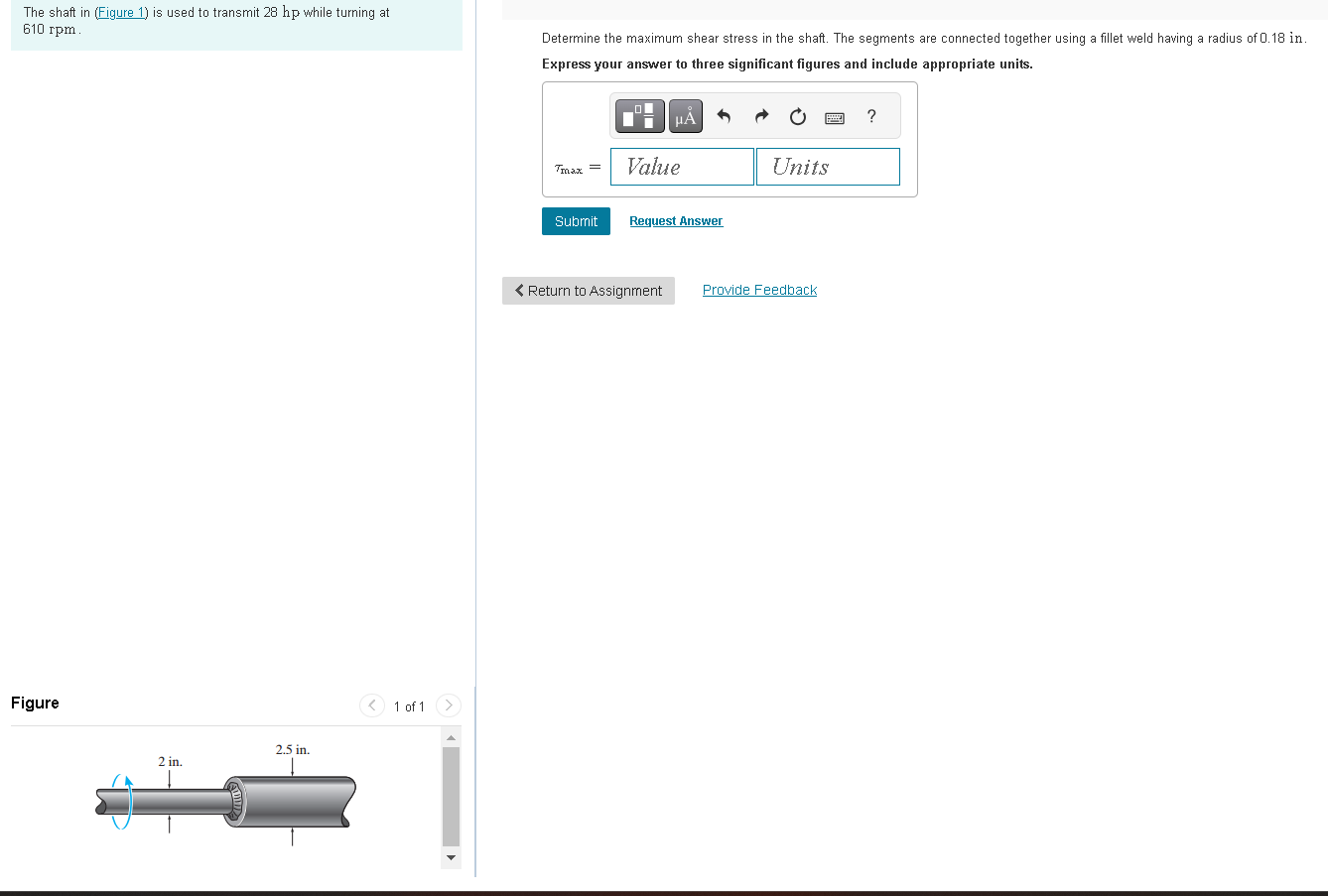Open the Figure 1 hyperlink
1328x896 pixels.
(121, 11)
